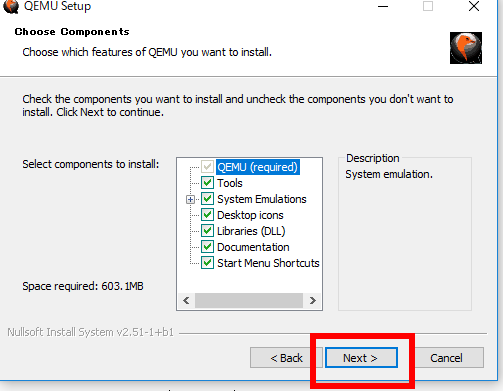Select the Documentation item label

[253, 247]
